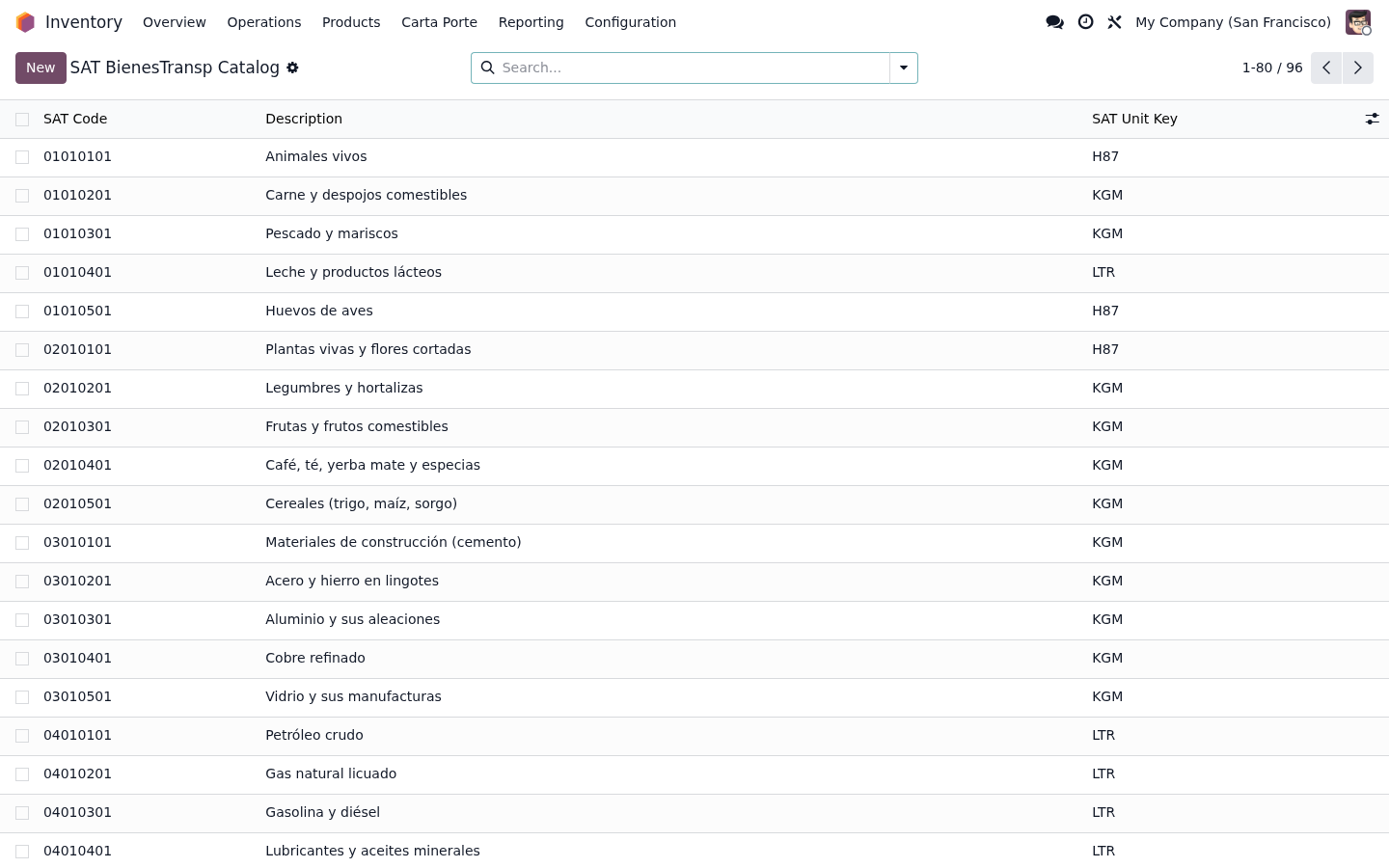Viewport: 1389px width, 868px height.
Task: Click the LTR unit key for Gas natural licuado
Action: click(1103, 773)
